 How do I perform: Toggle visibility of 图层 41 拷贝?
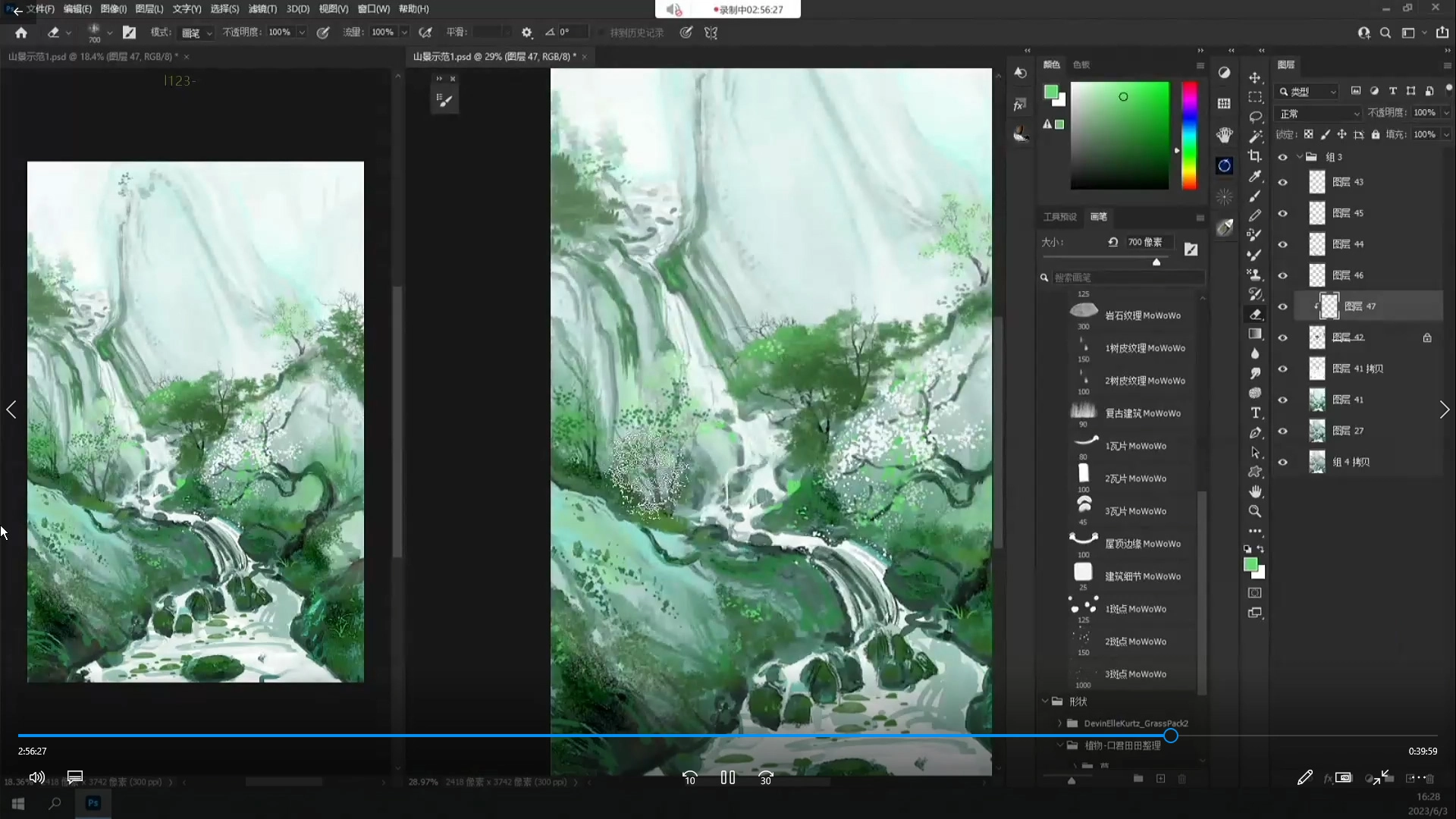[1282, 369]
